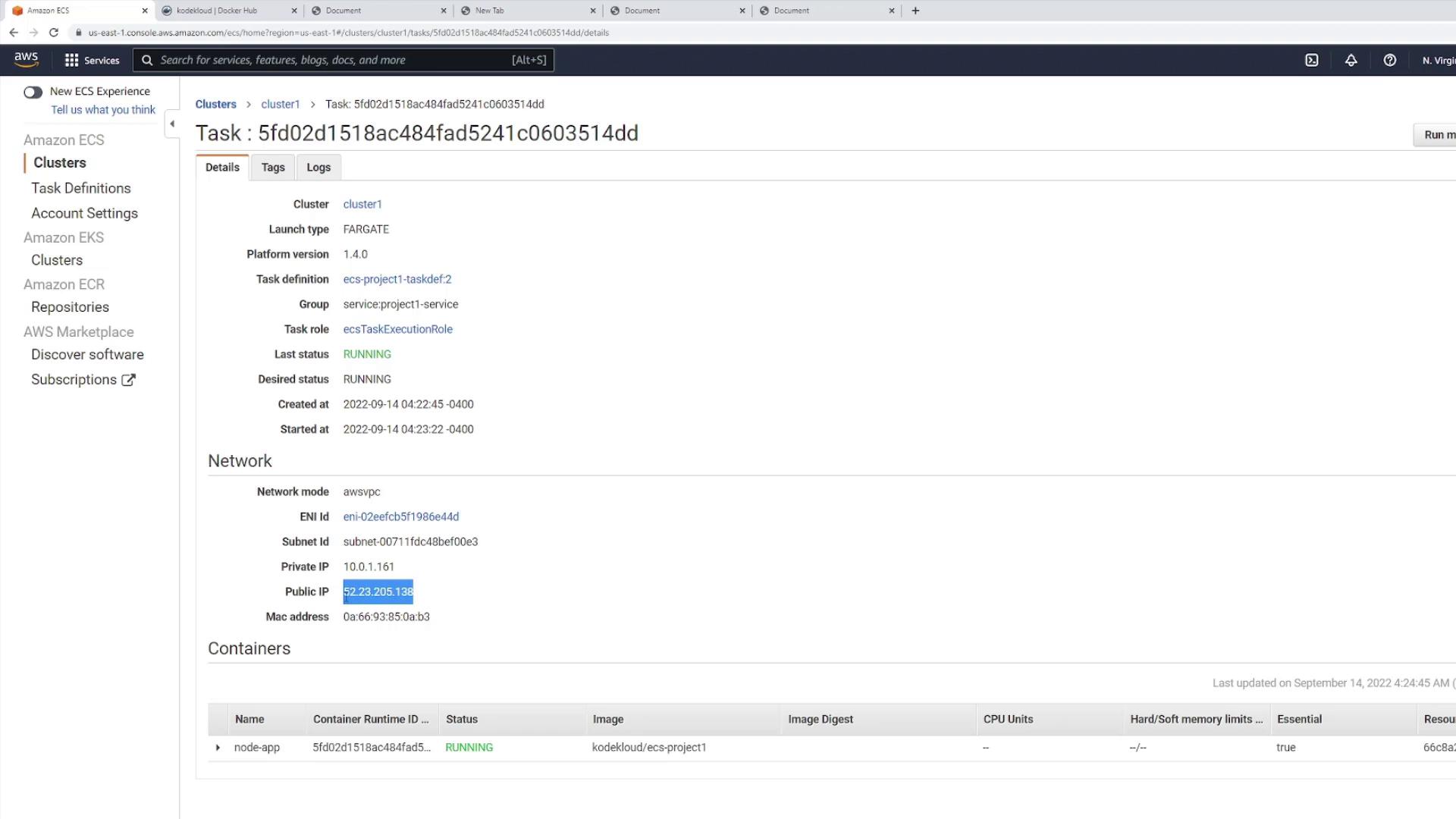Click the ecsTaskExecutionRole link
Viewport: 1456px width, 819px height.
397,329
